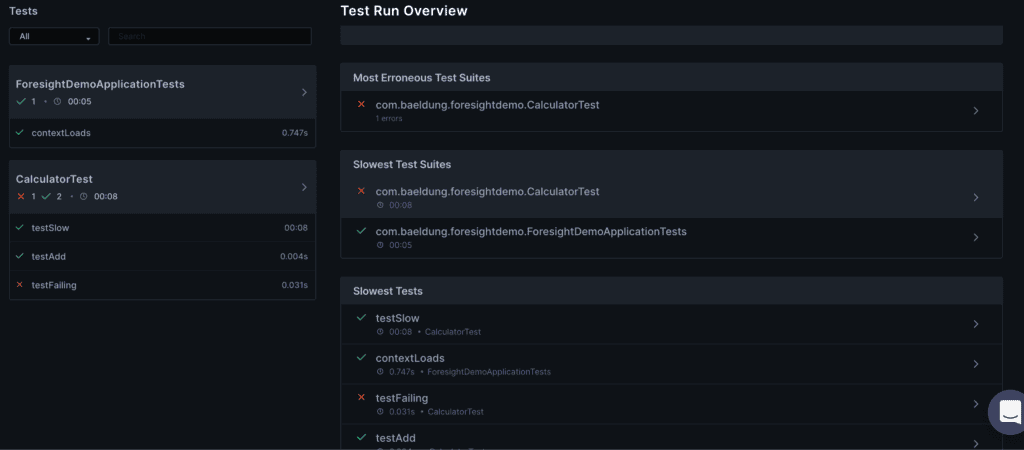Click the red X icon beside testFailing in Tests list

(20, 285)
